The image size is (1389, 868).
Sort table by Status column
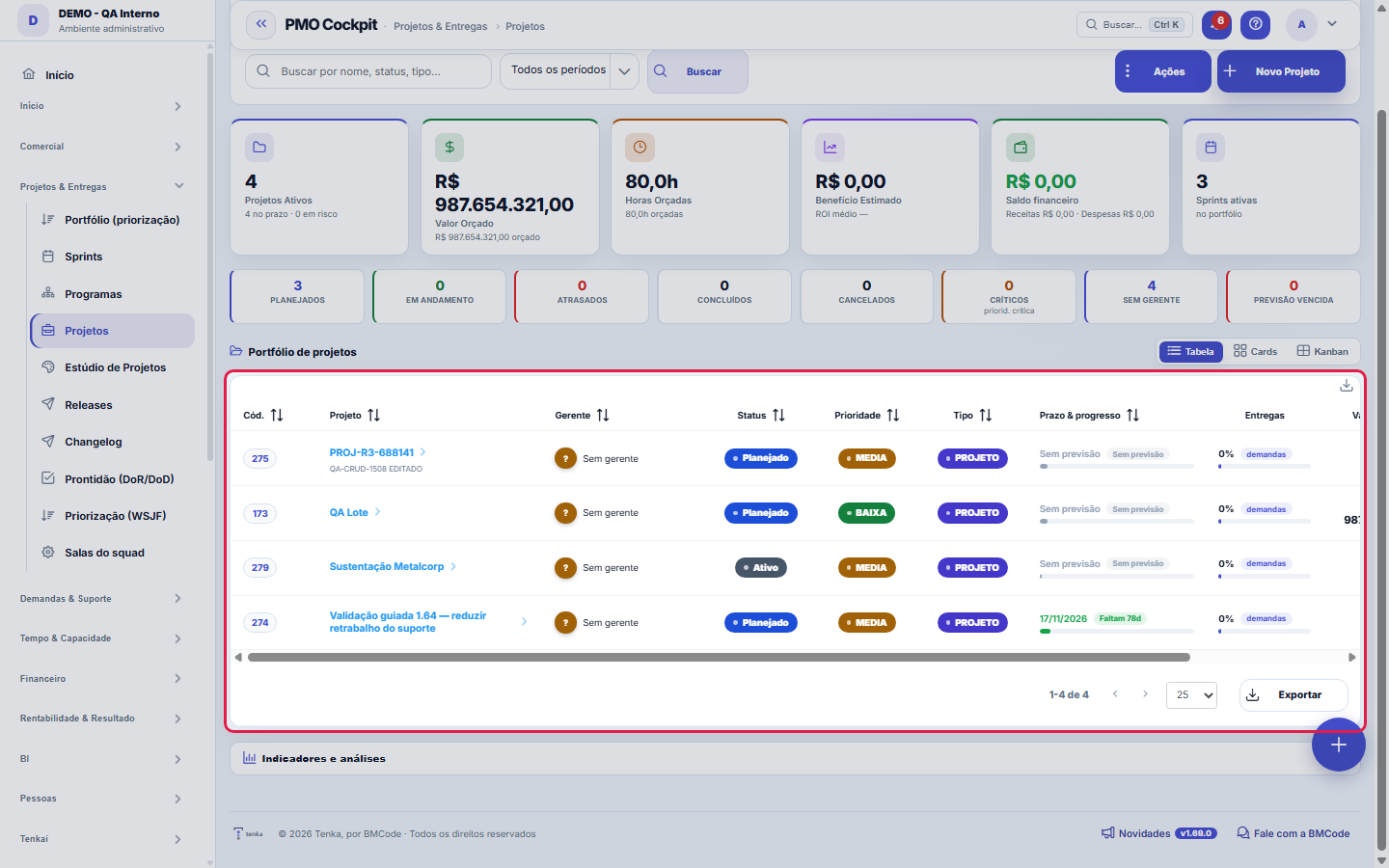(x=778, y=415)
